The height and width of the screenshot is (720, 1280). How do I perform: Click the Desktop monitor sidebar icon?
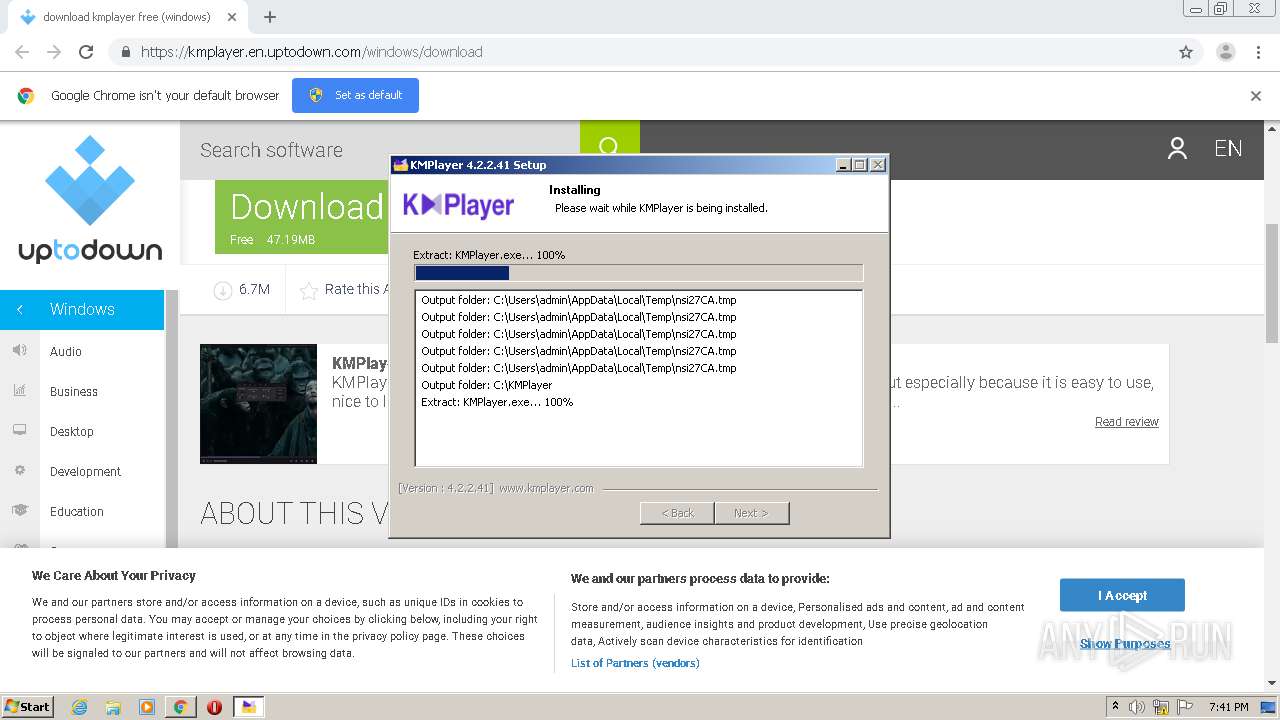[x=19, y=430]
